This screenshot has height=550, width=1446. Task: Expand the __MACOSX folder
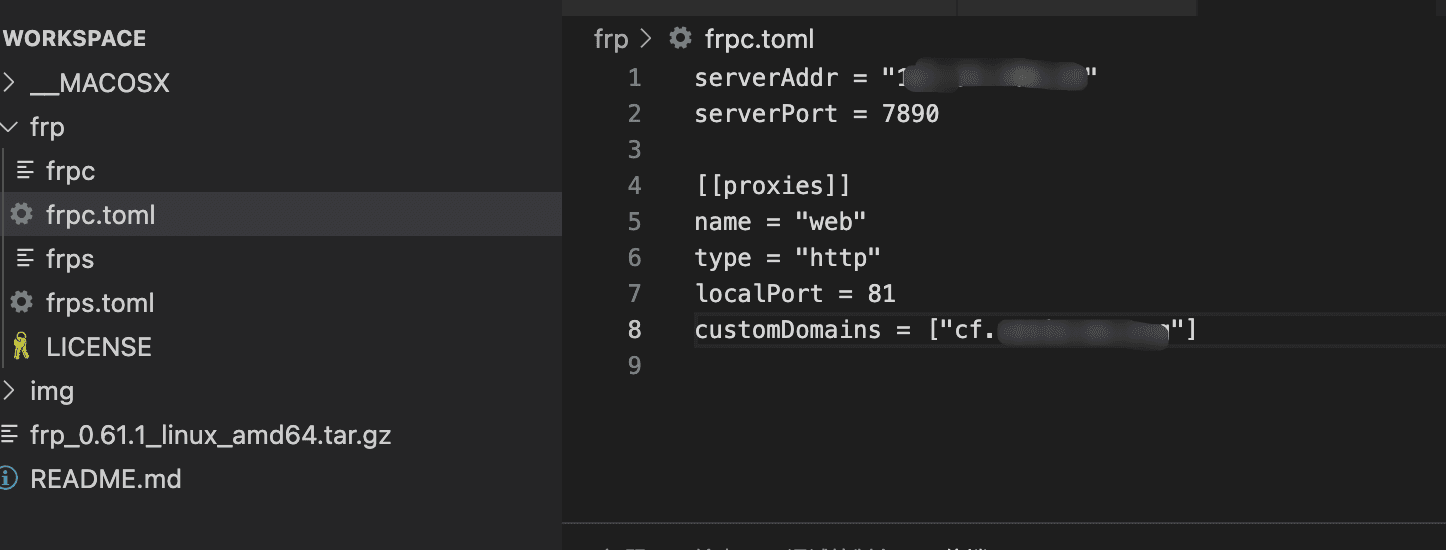point(9,82)
